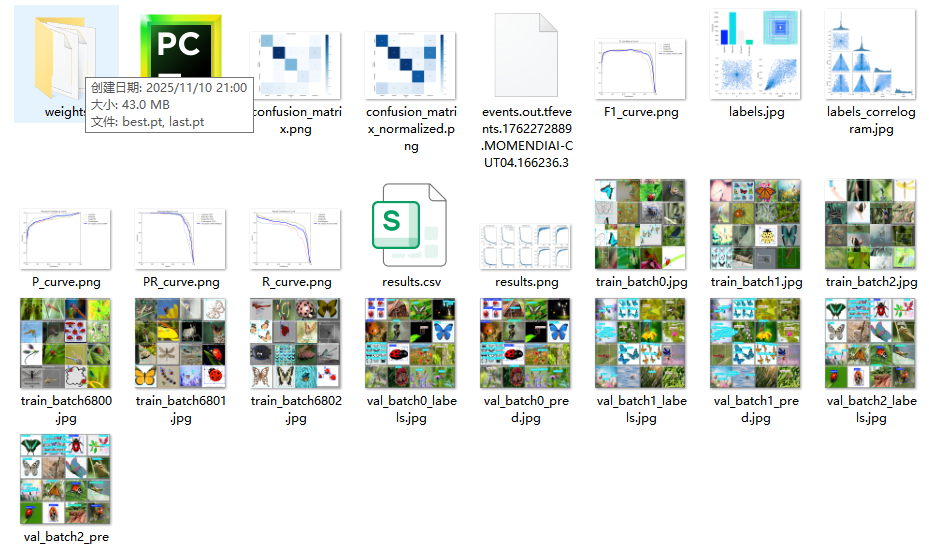Select the confusion_matrix.png thumbnail
The height and width of the screenshot is (544, 929).
pos(295,65)
